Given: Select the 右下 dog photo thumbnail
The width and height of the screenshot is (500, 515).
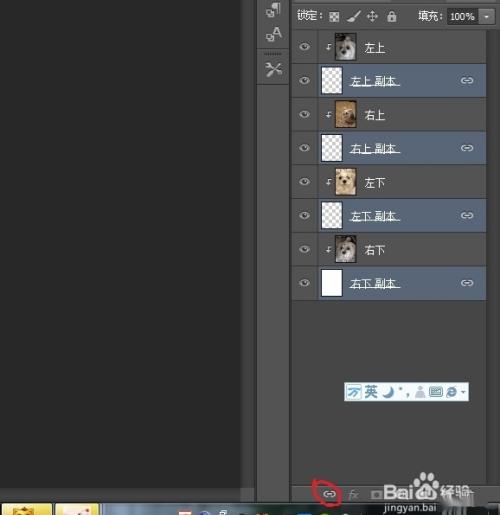Looking at the screenshot, I should [x=346, y=249].
